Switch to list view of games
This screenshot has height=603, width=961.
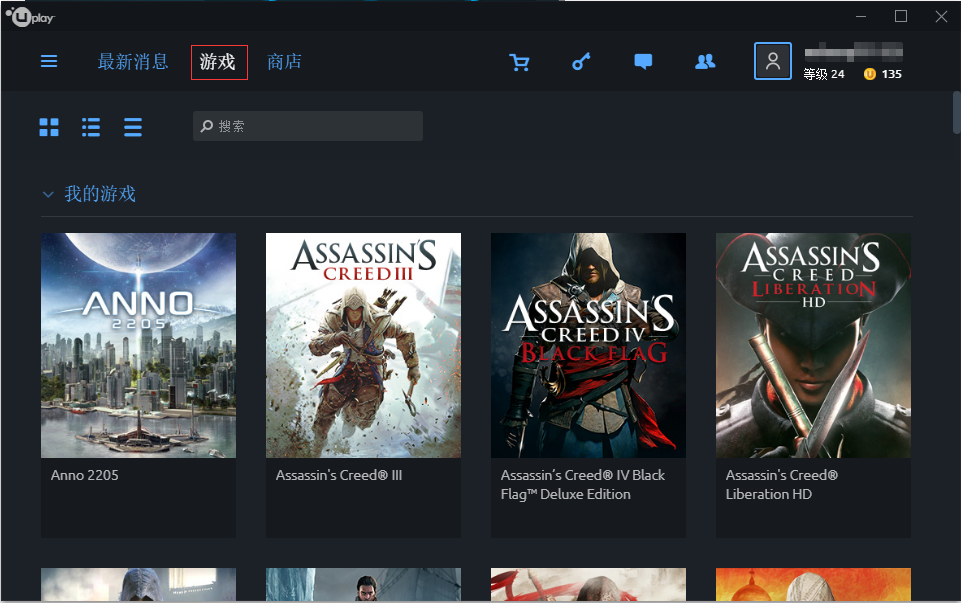point(90,127)
